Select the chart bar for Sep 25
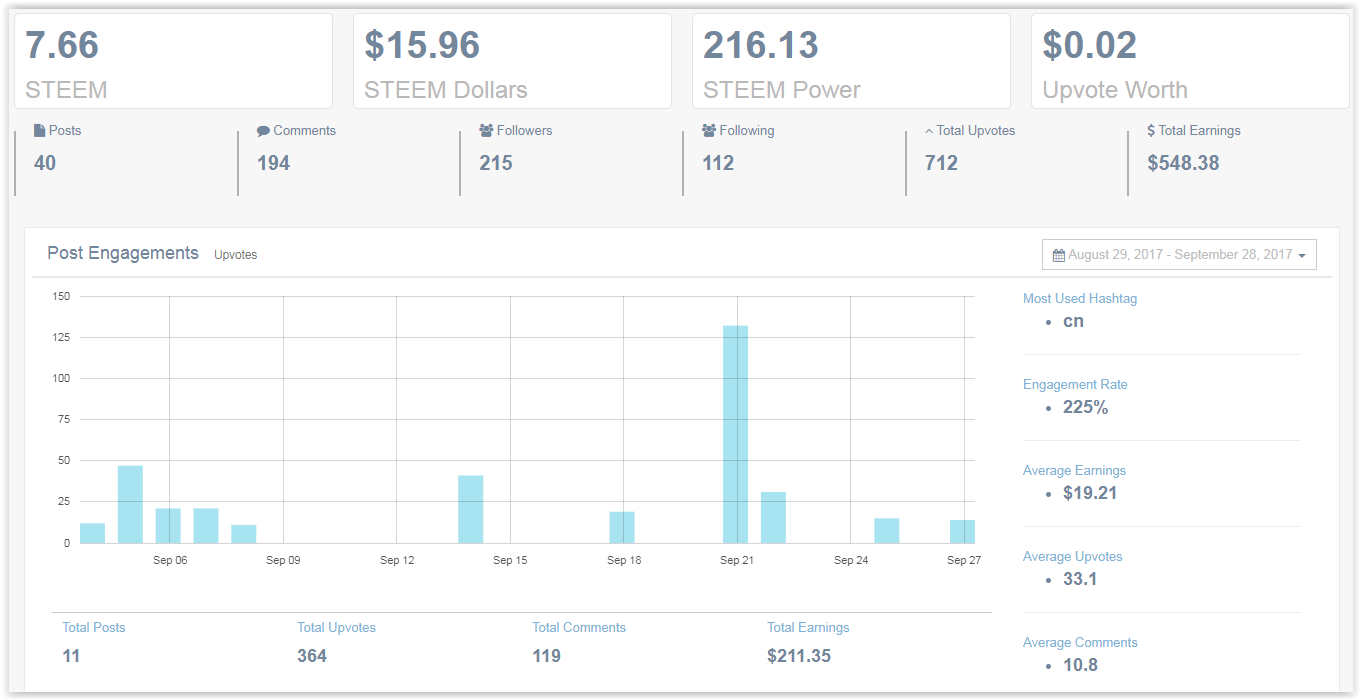This screenshot has height=700, width=1361. [x=887, y=530]
